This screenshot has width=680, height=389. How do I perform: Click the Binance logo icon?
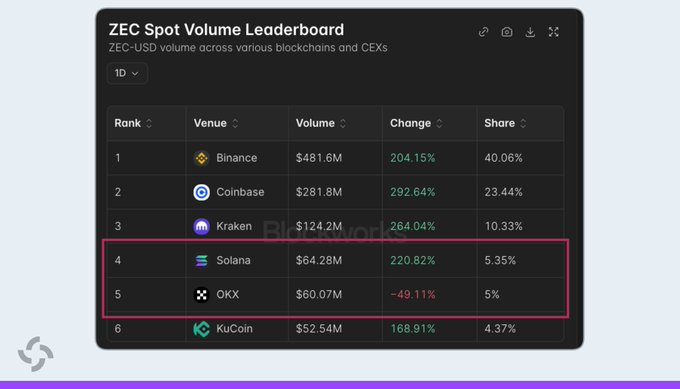tap(201, 158)
